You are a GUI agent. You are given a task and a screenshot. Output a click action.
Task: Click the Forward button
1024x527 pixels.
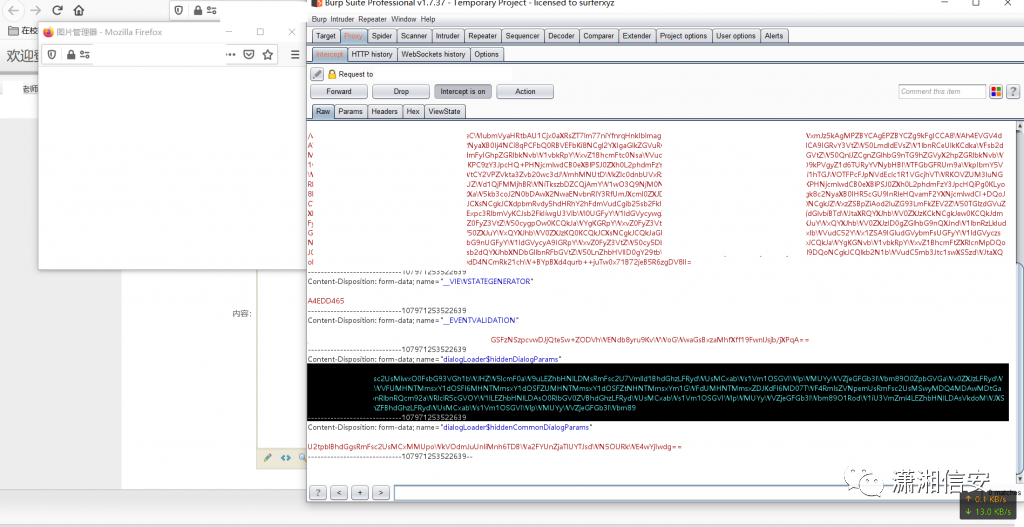(x=339, y=91)
